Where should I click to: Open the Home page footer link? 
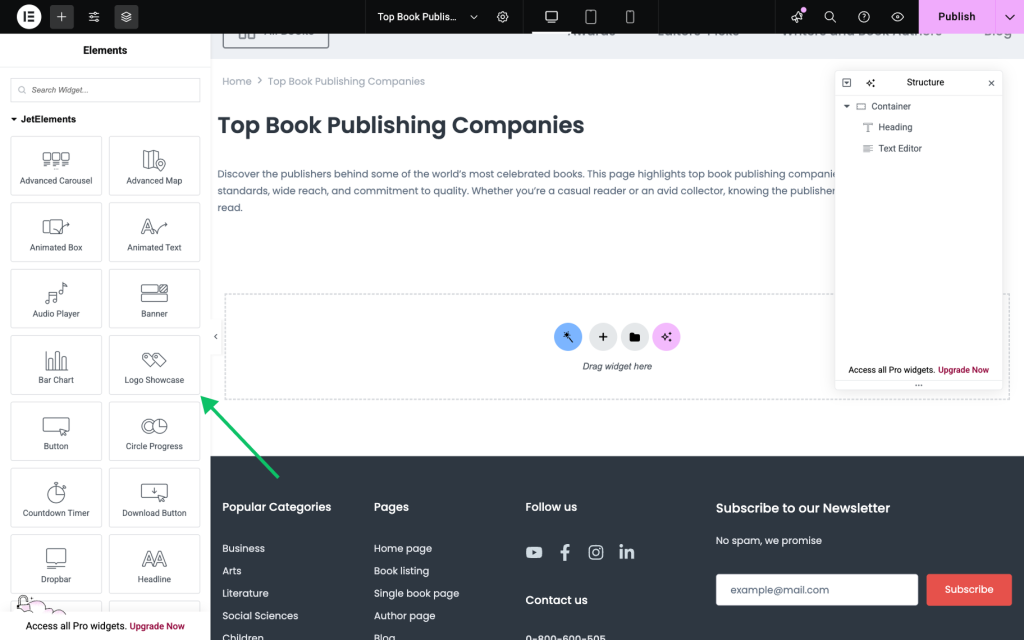(403, 549)
